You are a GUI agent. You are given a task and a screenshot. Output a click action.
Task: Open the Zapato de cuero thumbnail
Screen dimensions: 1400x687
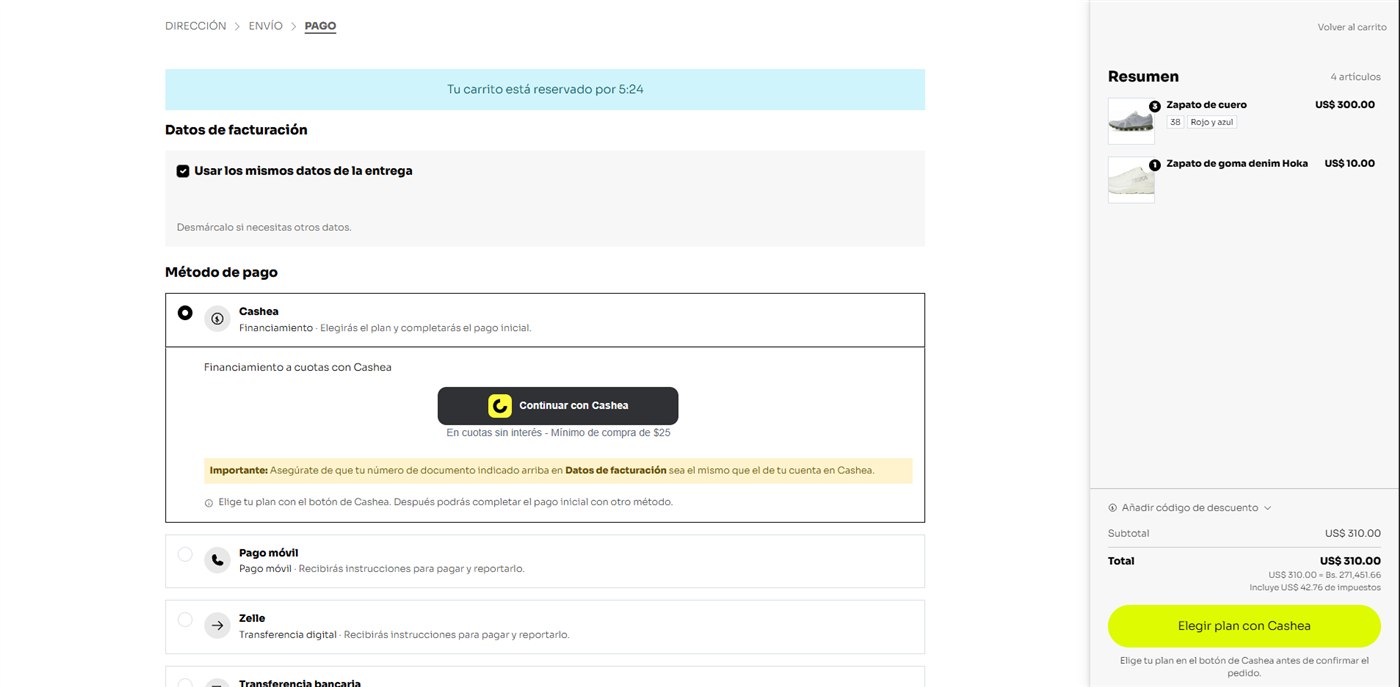click(1131, 121)
